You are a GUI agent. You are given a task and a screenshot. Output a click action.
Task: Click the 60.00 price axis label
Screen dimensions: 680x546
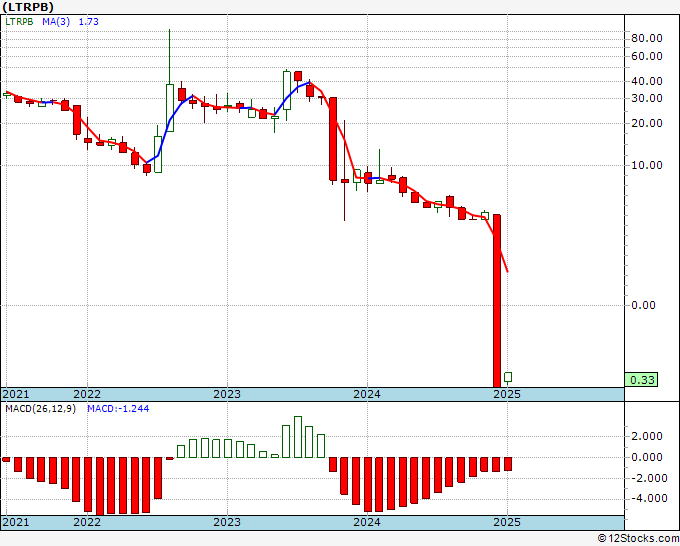pyautogui.click(x=647, y=56)
